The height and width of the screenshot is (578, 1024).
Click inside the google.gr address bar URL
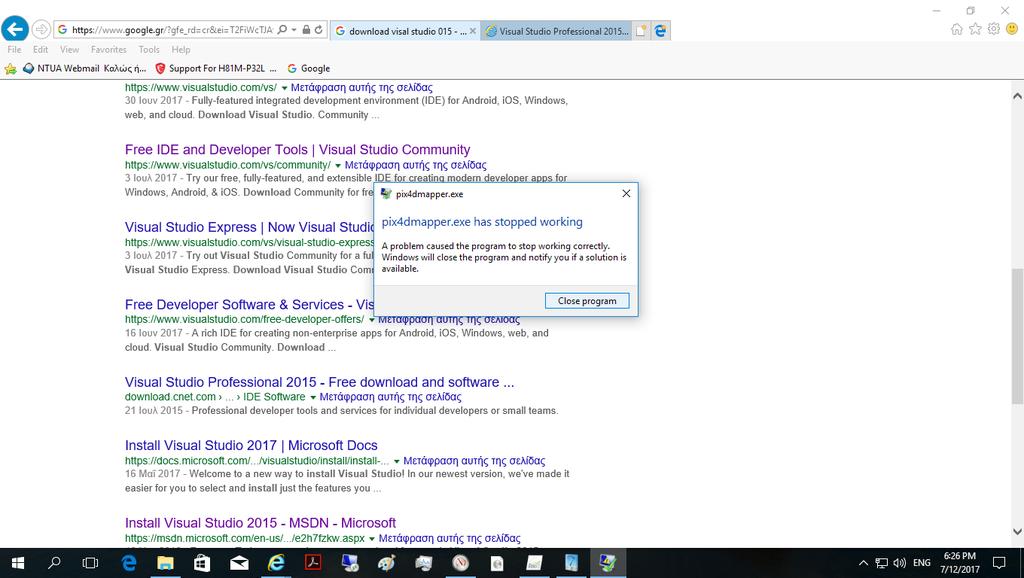tap(172, 29)
